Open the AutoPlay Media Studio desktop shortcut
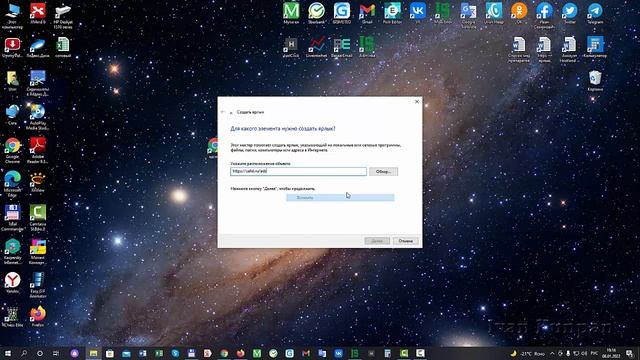 pyautogui.click(x=38, y=116)
